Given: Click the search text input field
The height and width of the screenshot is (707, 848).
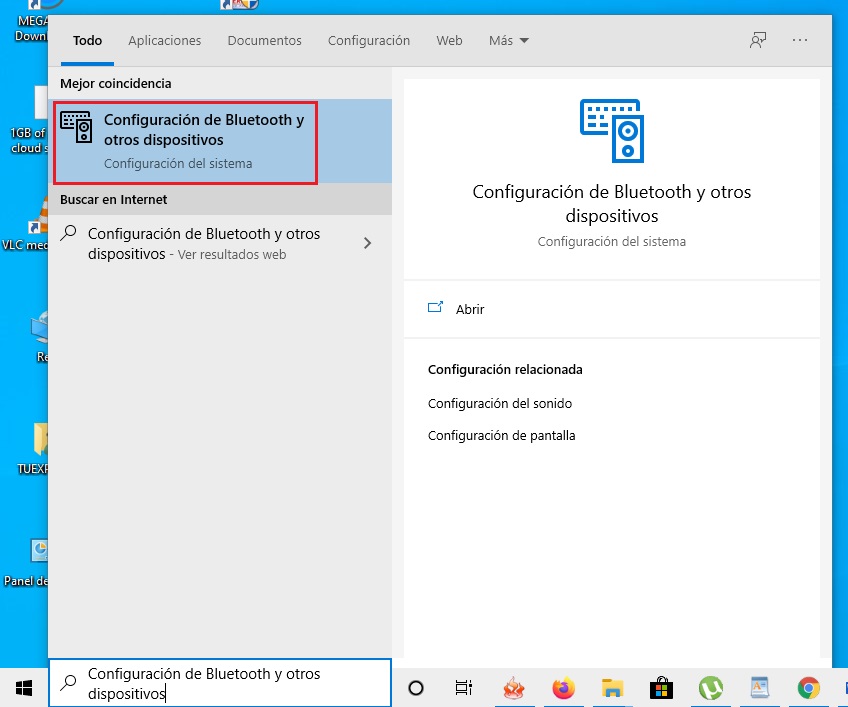Looking at the screenshot, I should click(x=230, y=683).
